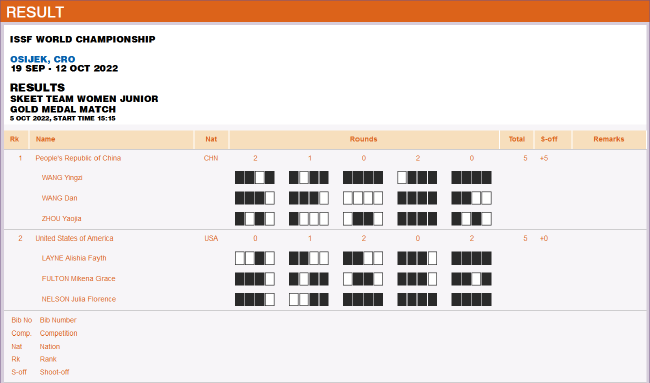Screen dimensions: 650x383
Task: Click the USA total score of 5
Action: click(525, 238)
